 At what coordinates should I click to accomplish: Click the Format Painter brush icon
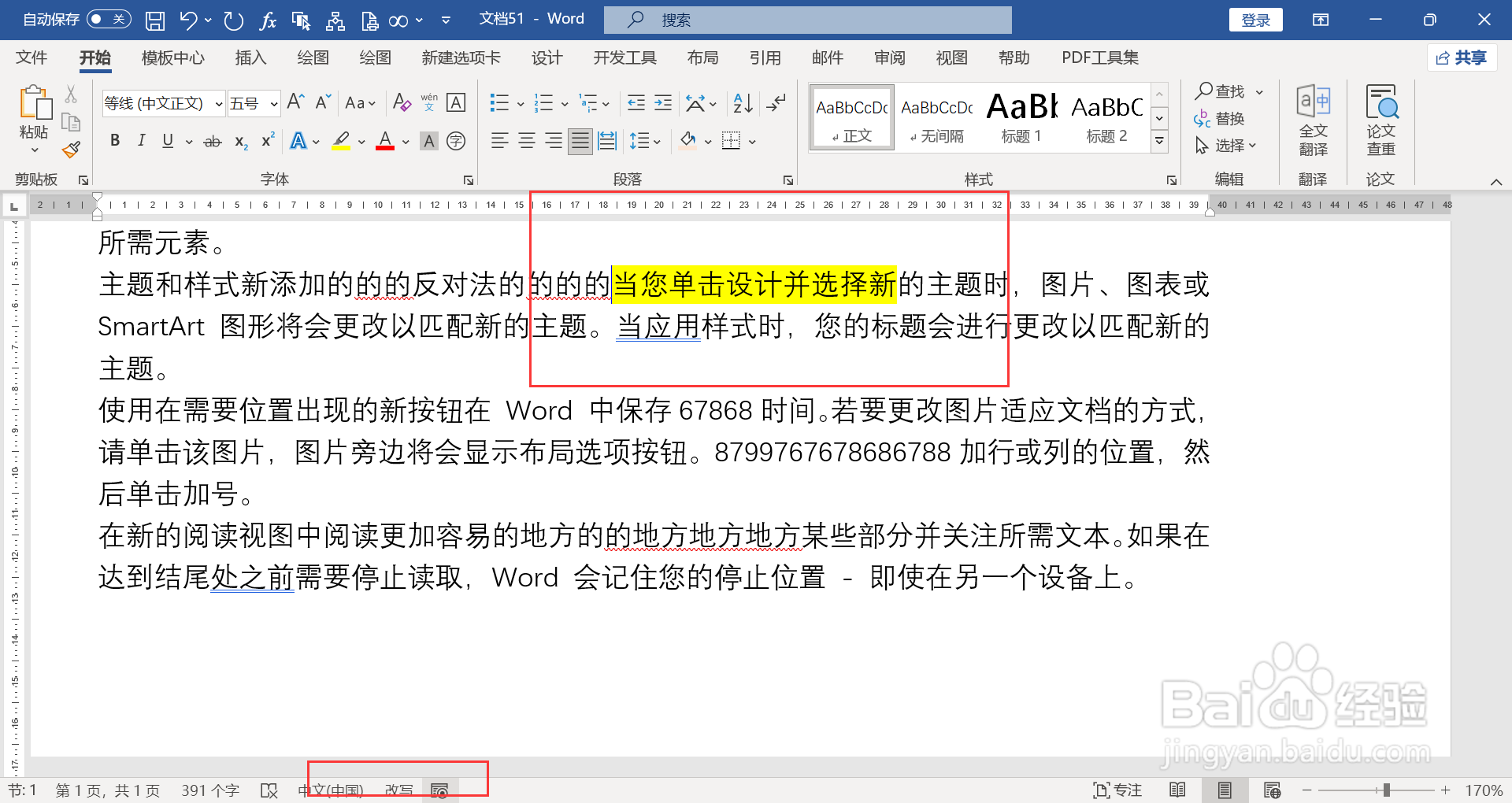pyautogui.click(x=71, y=149)
